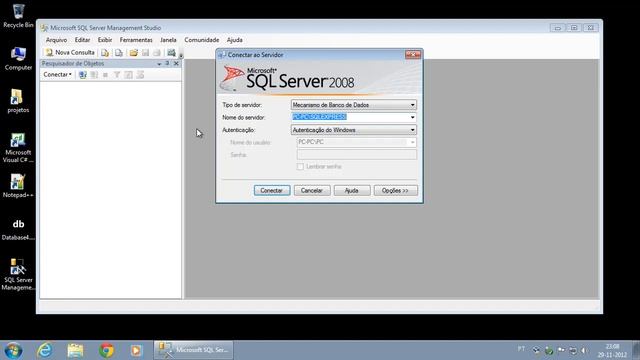Click the disabled Nome do usuário combo box
The width and height of the screenshot is (640, 360).
coord(357,142)
